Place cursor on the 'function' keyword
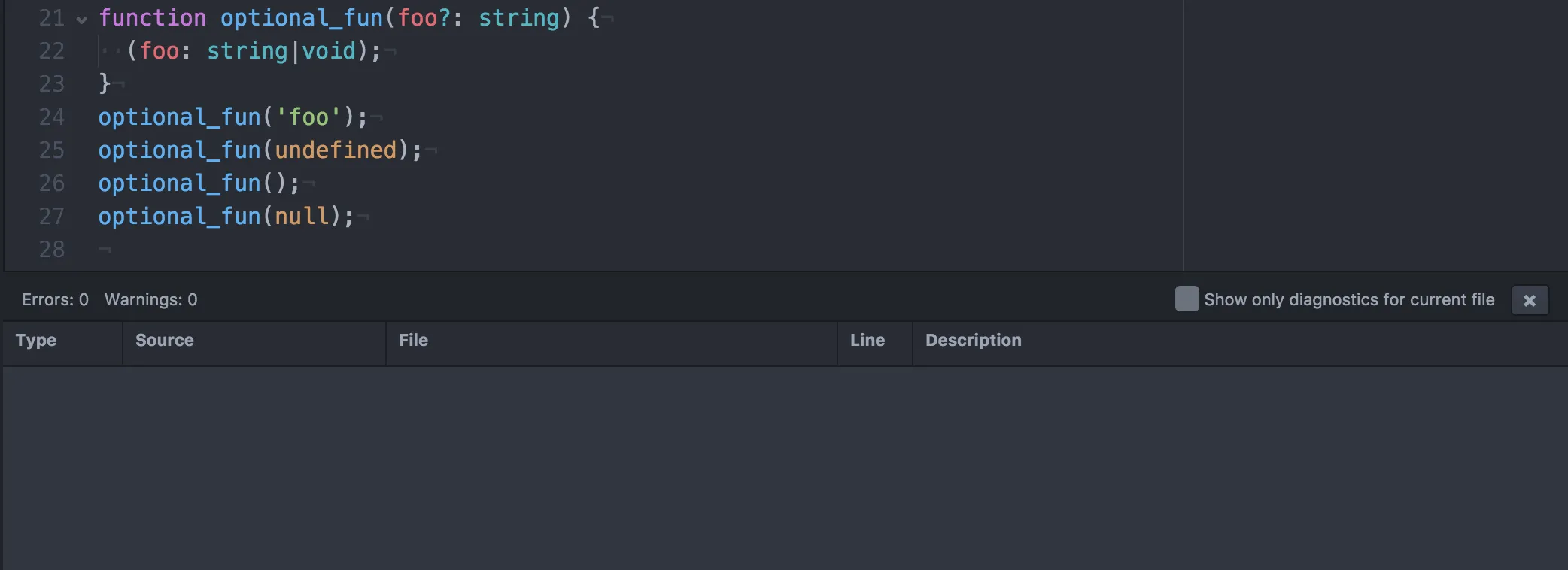1568x570 pixels. (x=152, y=18)
